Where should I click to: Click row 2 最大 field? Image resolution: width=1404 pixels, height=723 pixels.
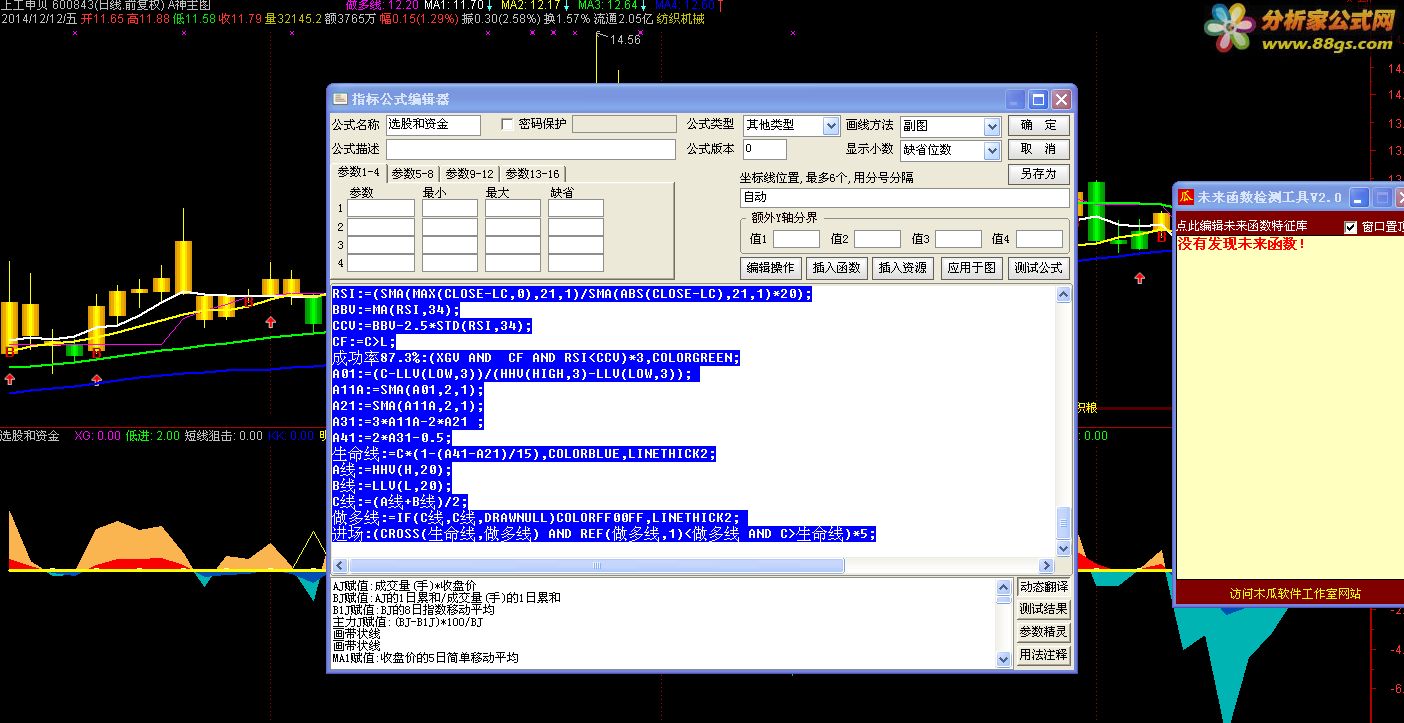[x=513, y=227]
